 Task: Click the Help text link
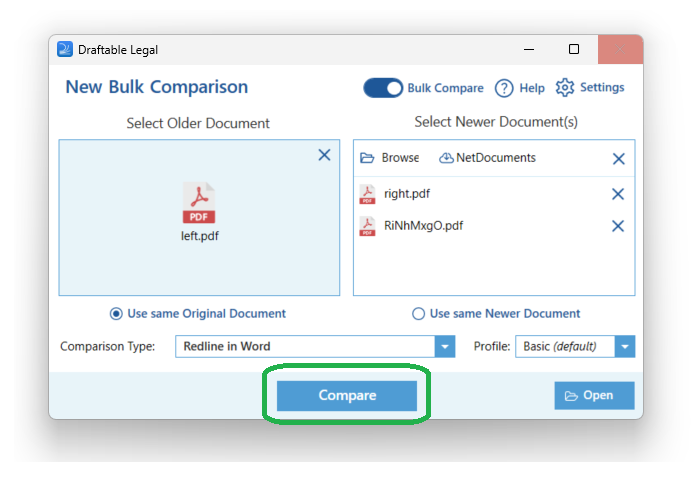(x=532, y=88)
